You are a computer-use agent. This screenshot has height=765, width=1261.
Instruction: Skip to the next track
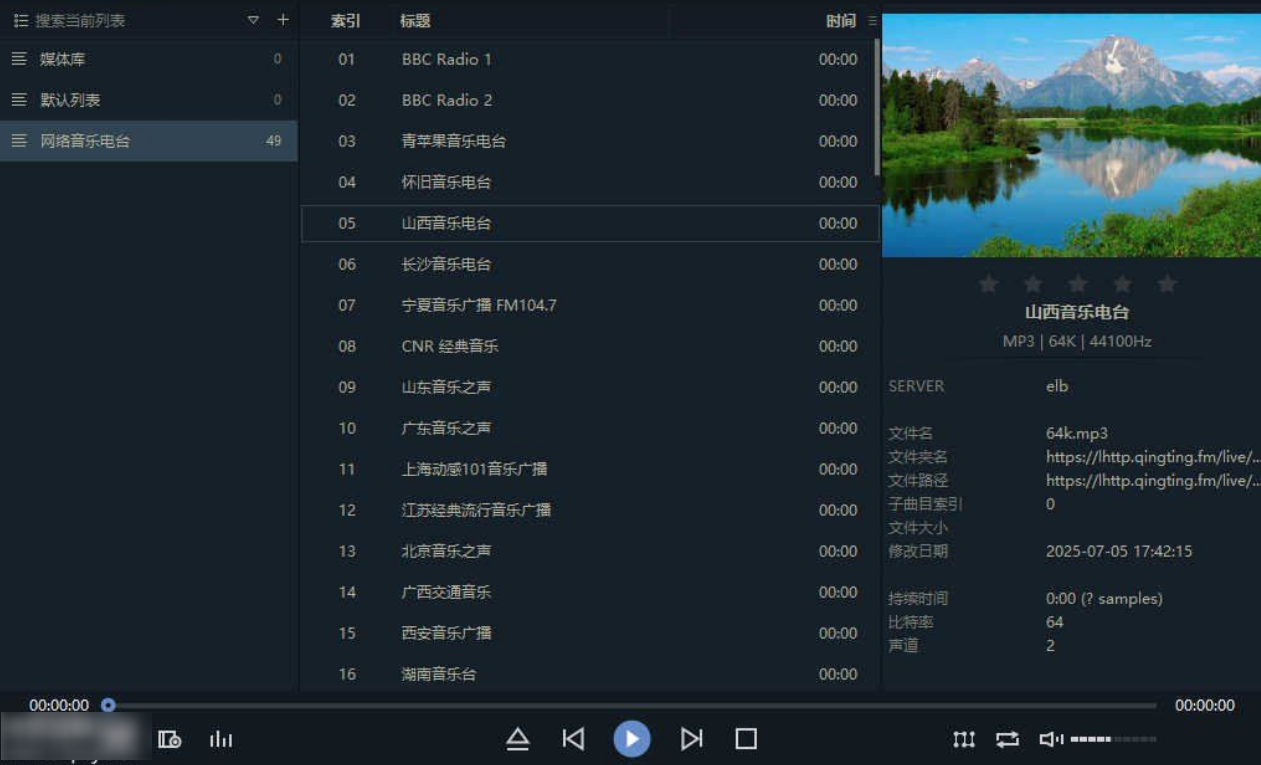[691, 739]
